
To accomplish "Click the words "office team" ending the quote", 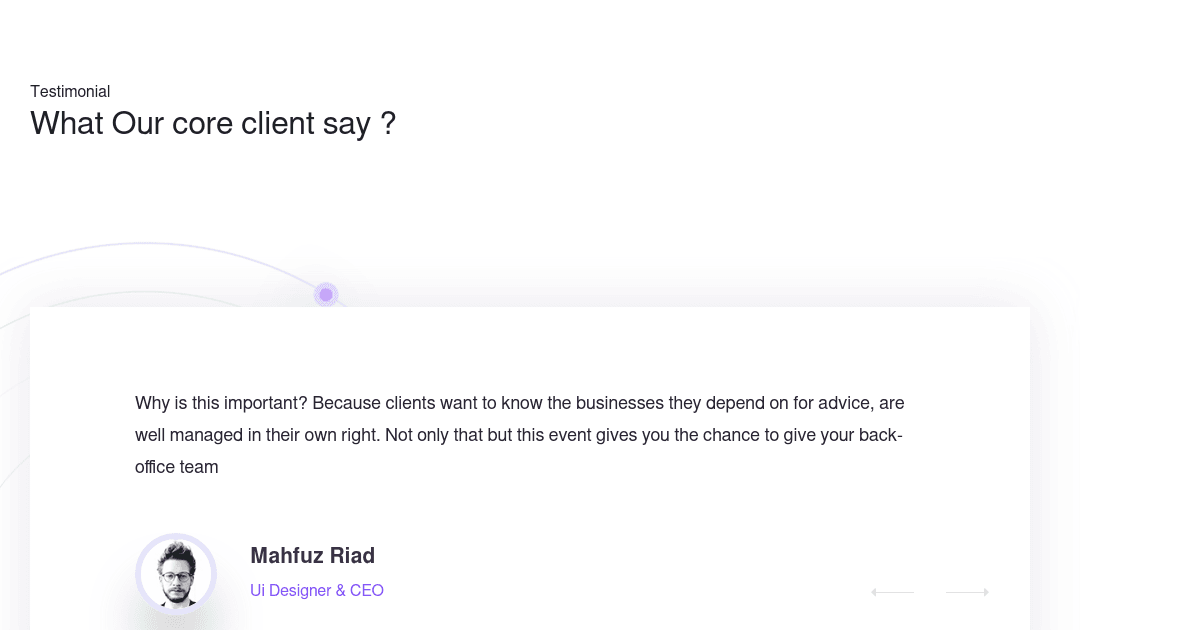I will pos(177,467).
